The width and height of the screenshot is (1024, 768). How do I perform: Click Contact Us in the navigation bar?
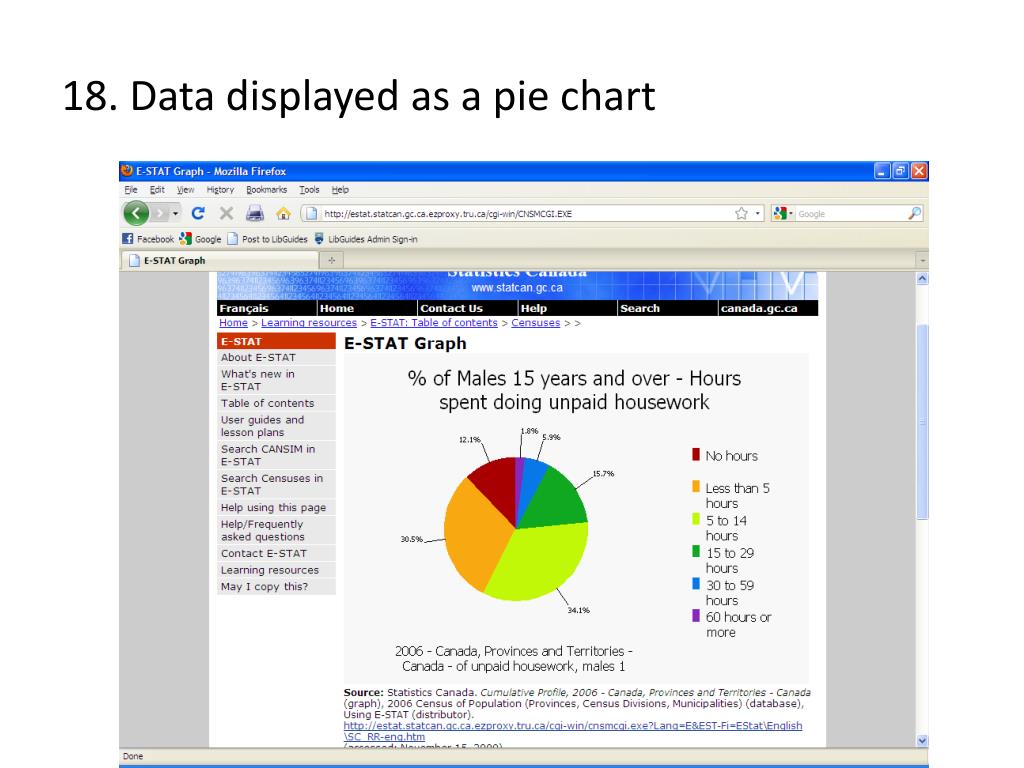(x=451, y=308)
